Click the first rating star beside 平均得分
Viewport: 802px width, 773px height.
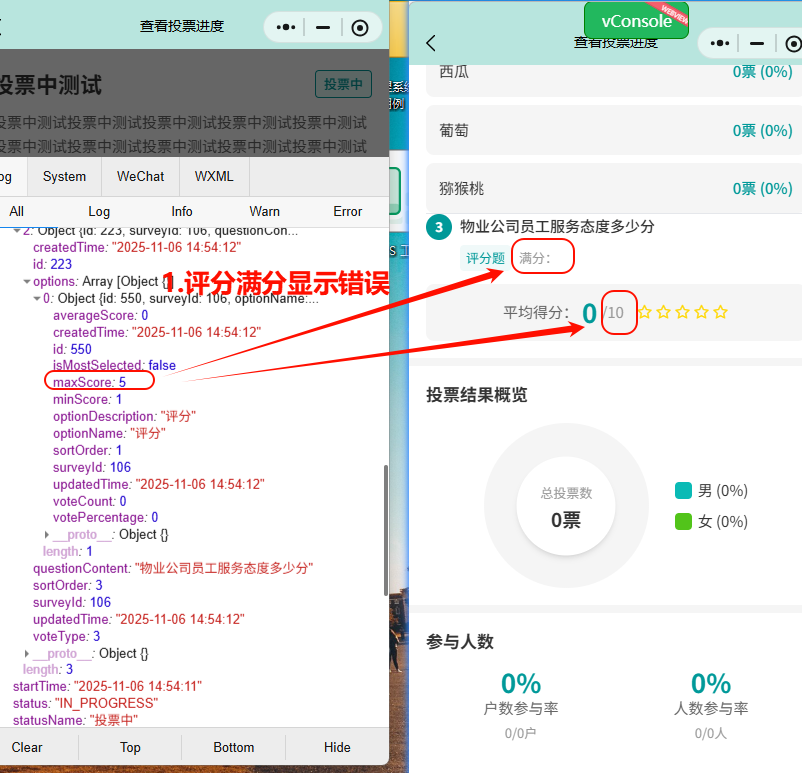(645, 313)
